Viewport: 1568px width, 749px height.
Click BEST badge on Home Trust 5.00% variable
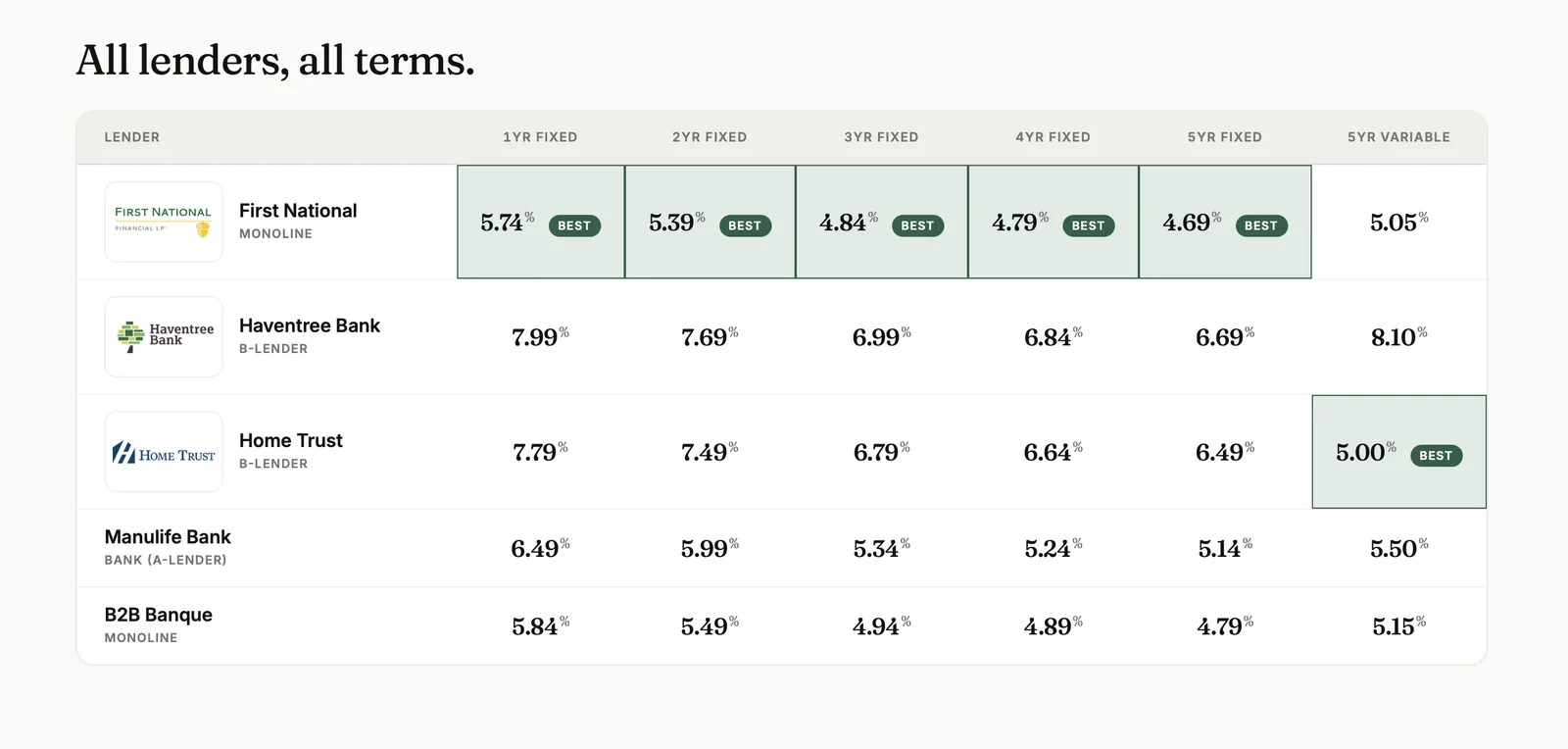coord(1436,456)
